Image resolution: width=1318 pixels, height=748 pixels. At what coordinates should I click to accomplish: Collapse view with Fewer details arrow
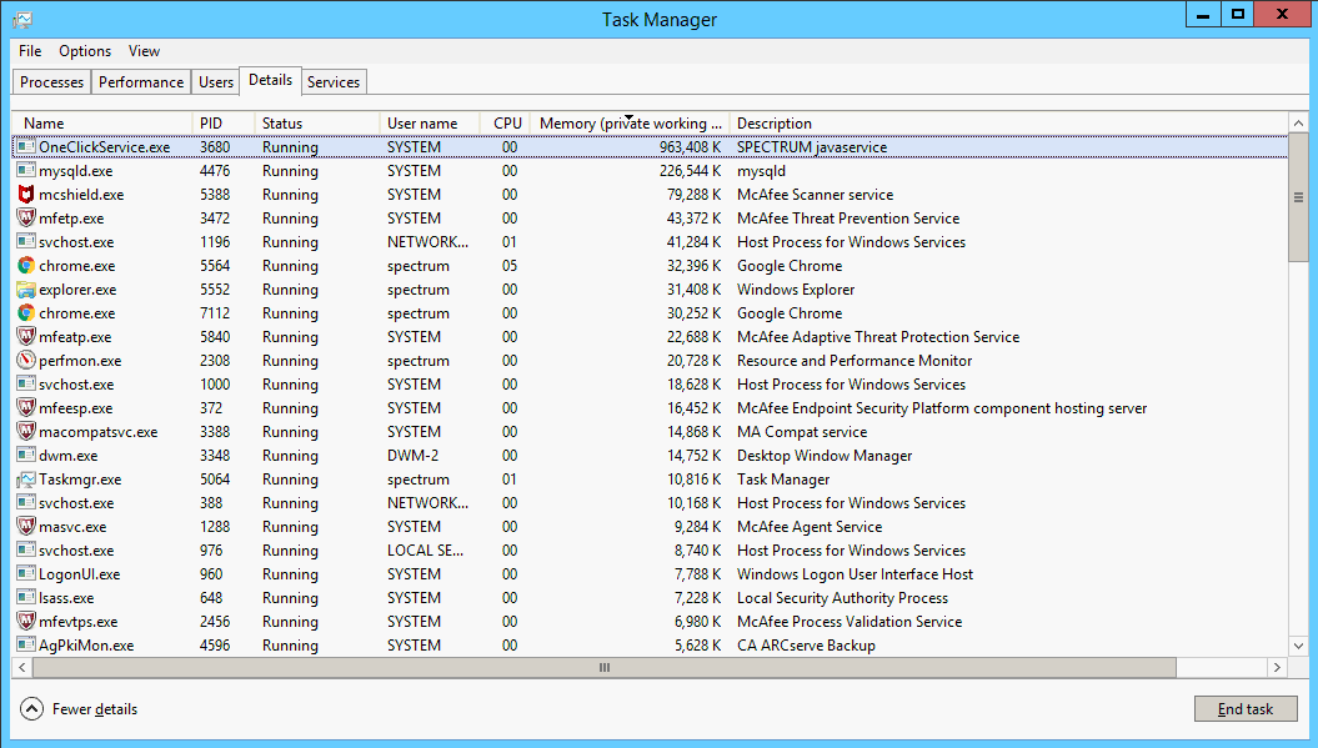pos(32,709)
